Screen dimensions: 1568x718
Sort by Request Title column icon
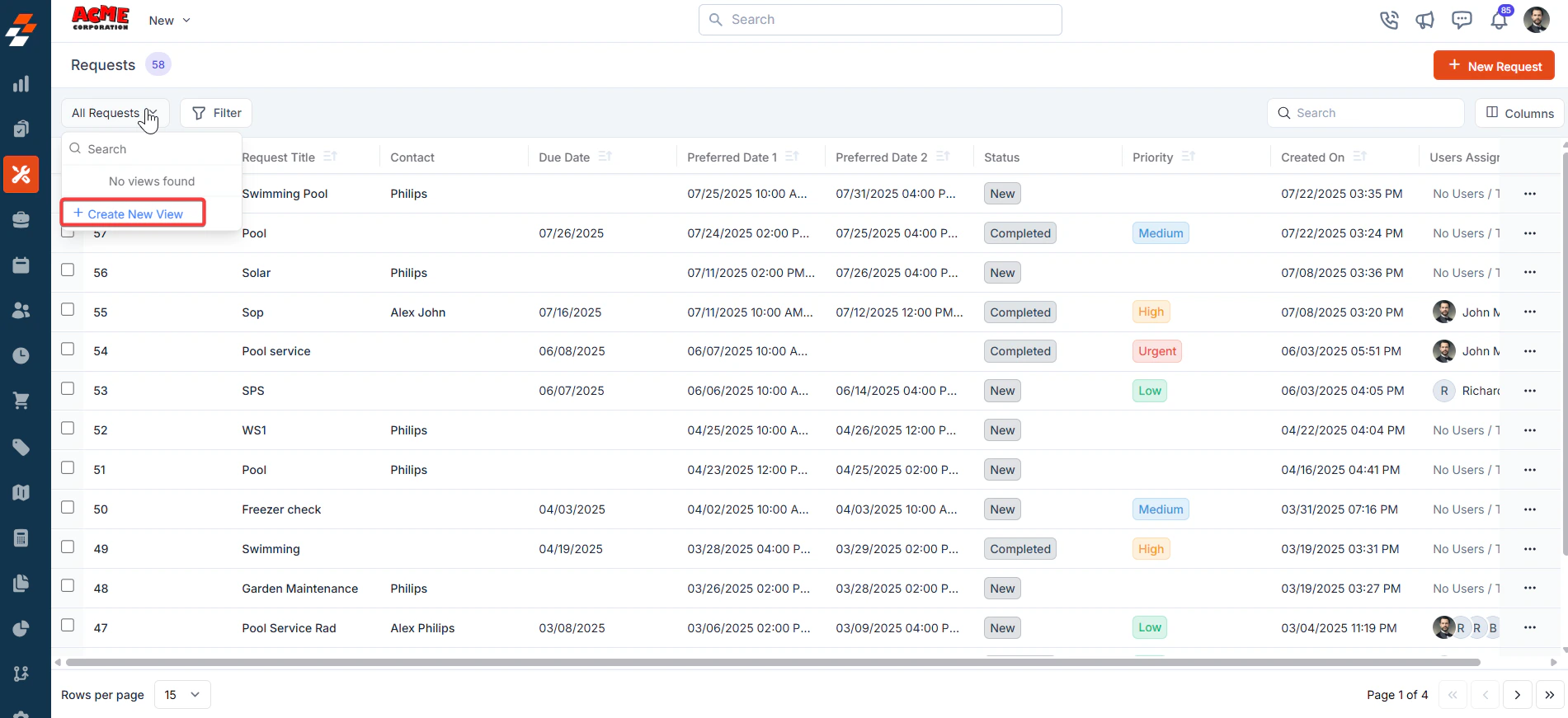point(330,157)
